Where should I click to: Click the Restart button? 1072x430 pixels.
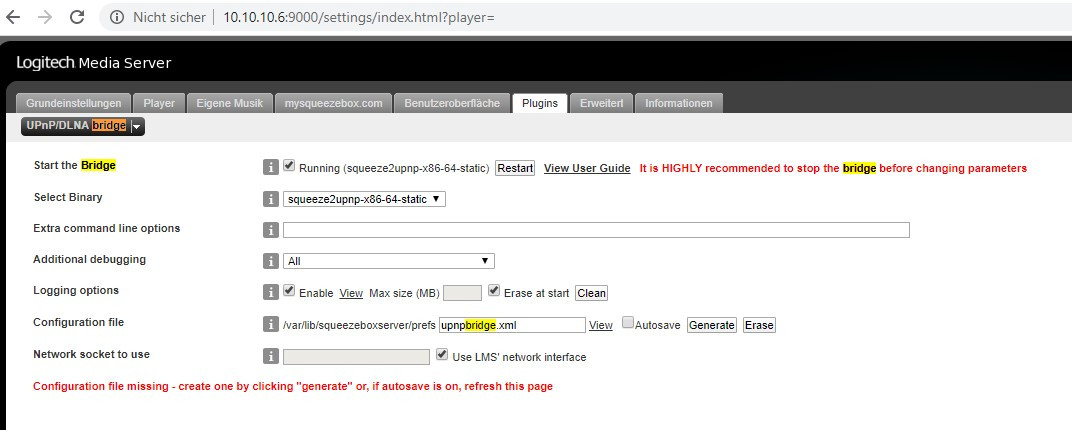pos(515,168)
